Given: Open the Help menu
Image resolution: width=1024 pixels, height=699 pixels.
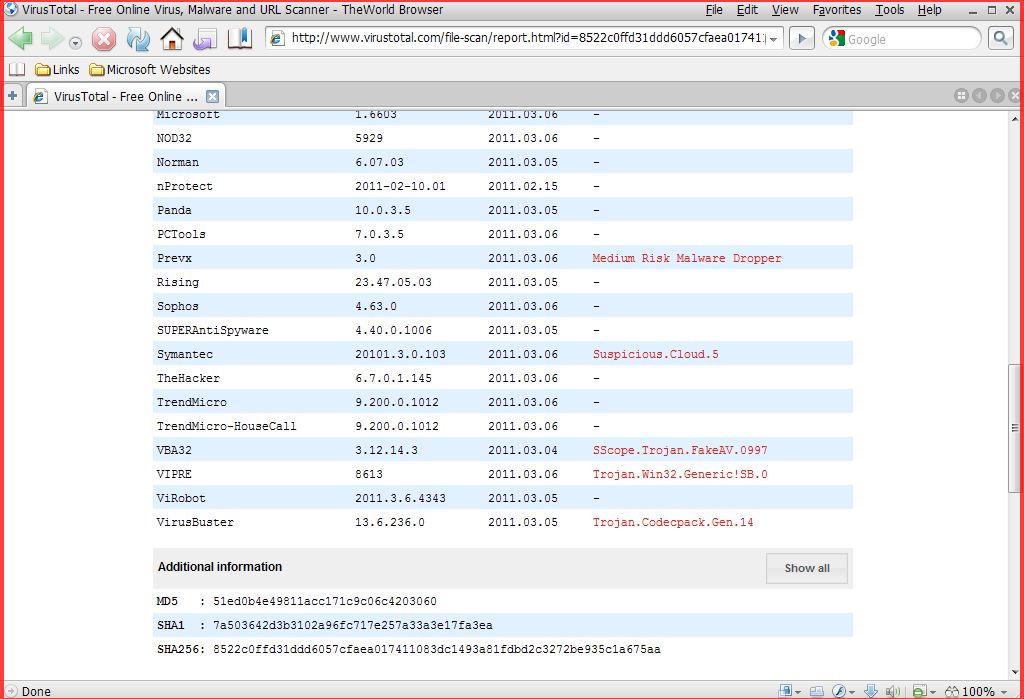Looking at the screenshot, I should pyautogui.click(x=929, y=10).
